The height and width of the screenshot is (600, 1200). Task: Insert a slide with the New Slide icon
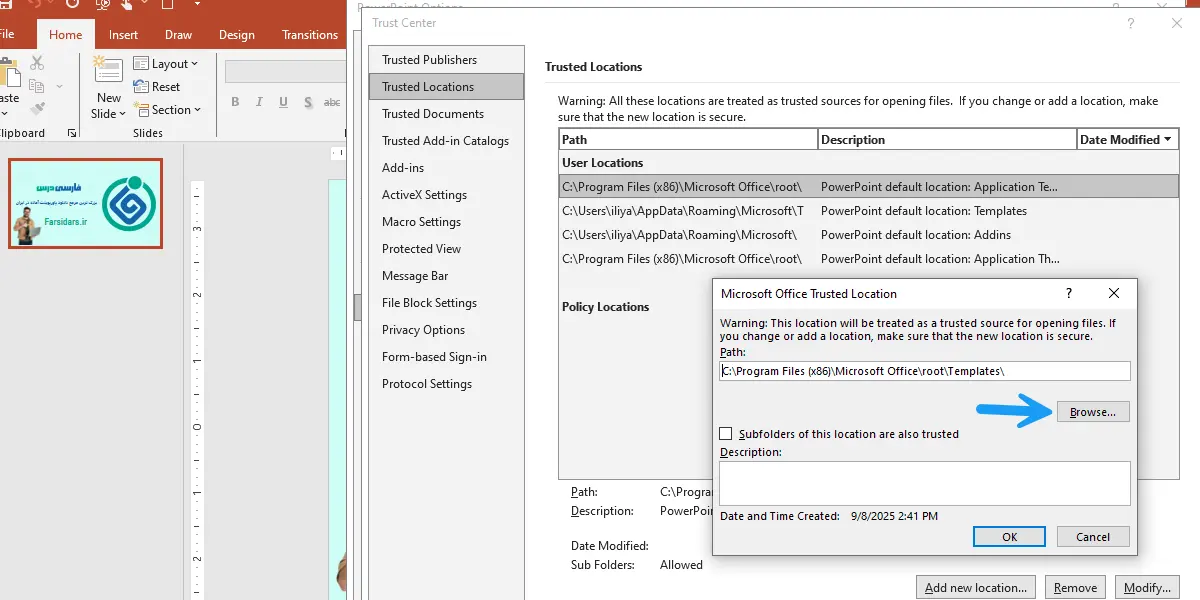[108, 70]
